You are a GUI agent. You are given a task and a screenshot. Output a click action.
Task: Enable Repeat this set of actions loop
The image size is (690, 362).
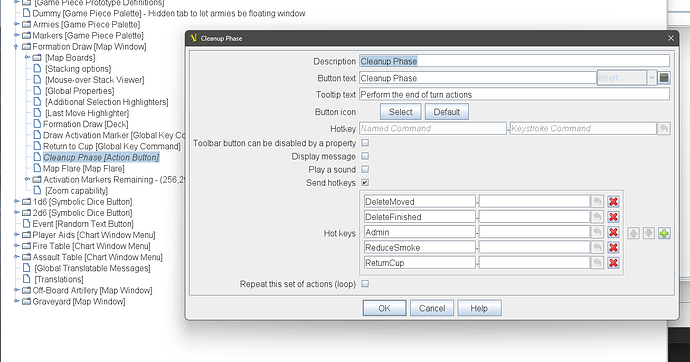tap(365, 284)
